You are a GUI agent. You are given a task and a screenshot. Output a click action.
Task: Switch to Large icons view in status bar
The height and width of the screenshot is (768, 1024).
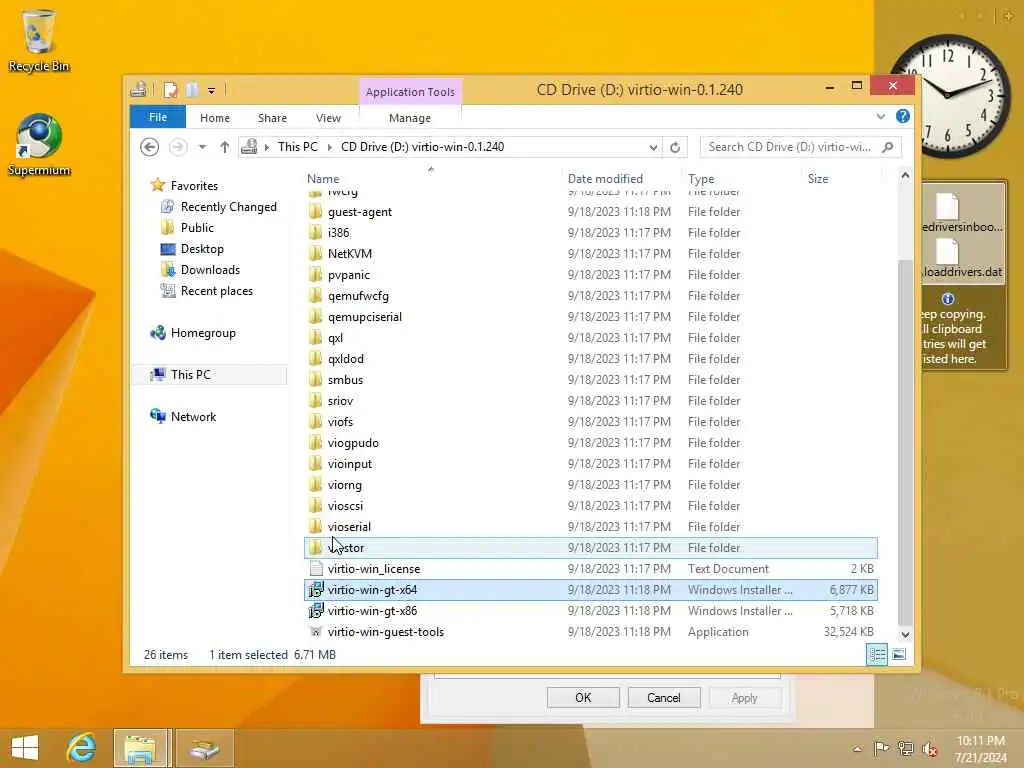[x=899, y=654]
